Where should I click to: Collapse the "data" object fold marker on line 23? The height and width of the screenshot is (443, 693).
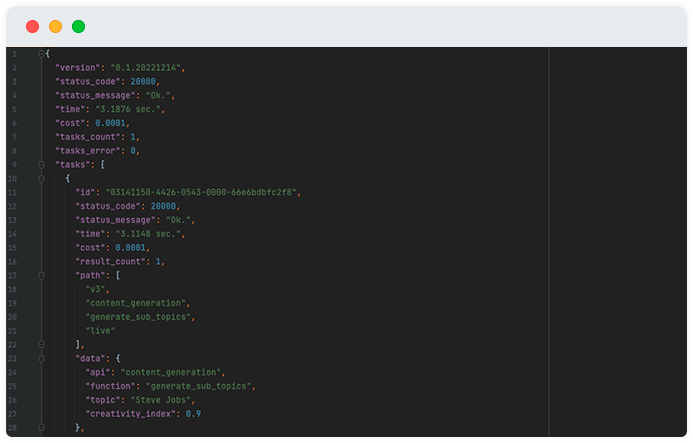tap(41, 359)
